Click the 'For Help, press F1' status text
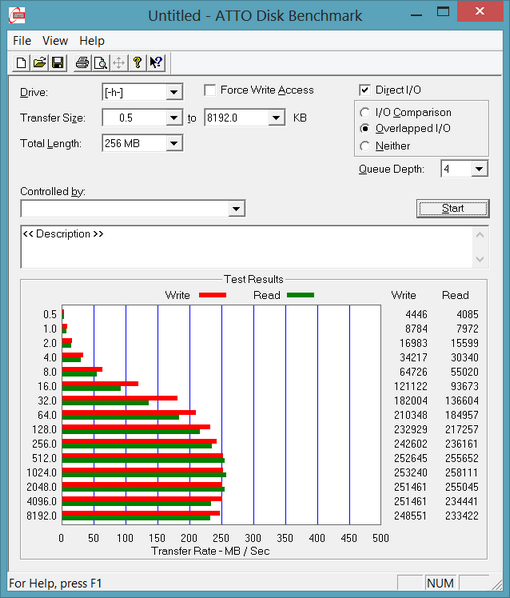 [x=55, y=584]
